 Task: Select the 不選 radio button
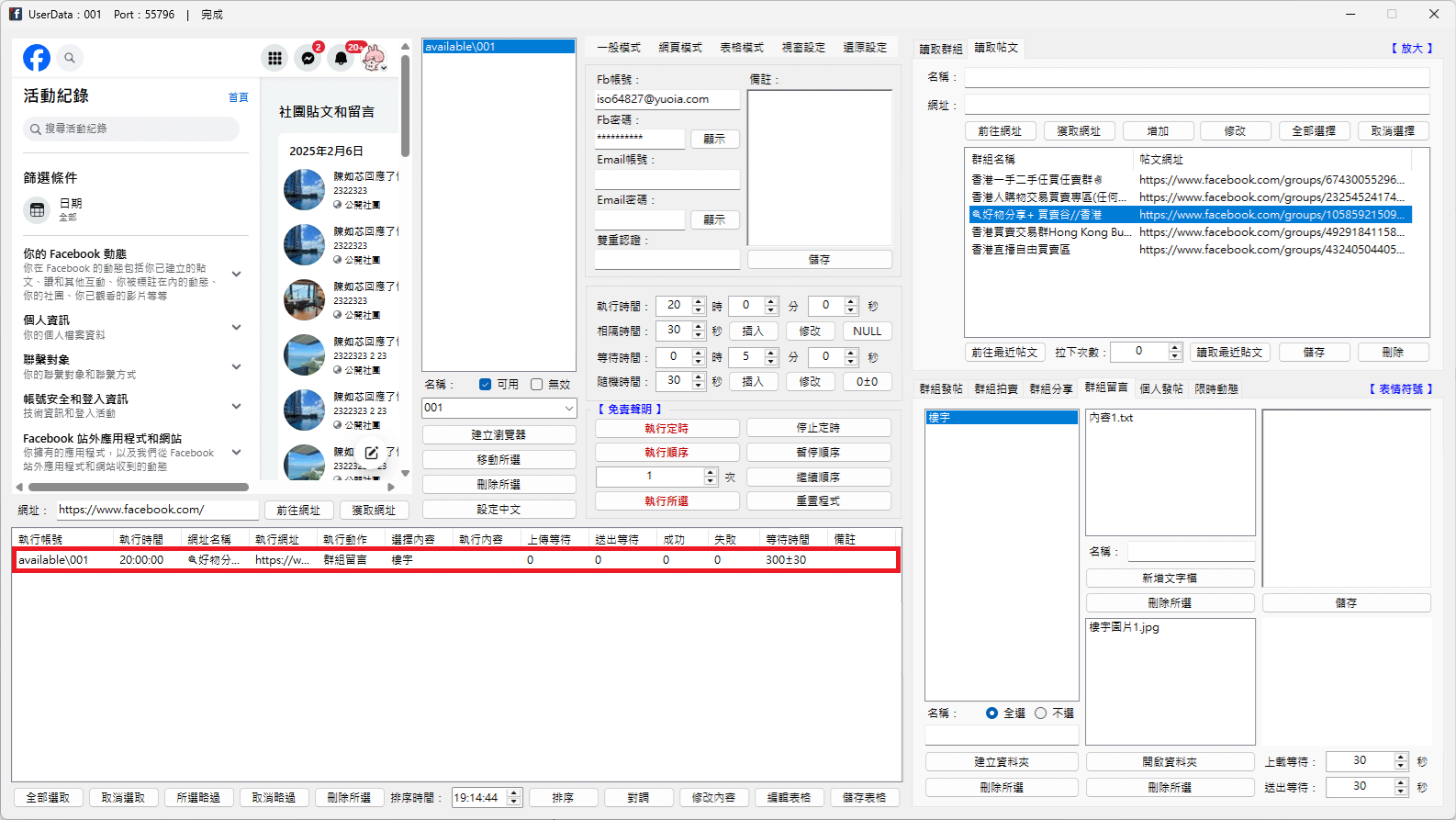pos(1040,713)
